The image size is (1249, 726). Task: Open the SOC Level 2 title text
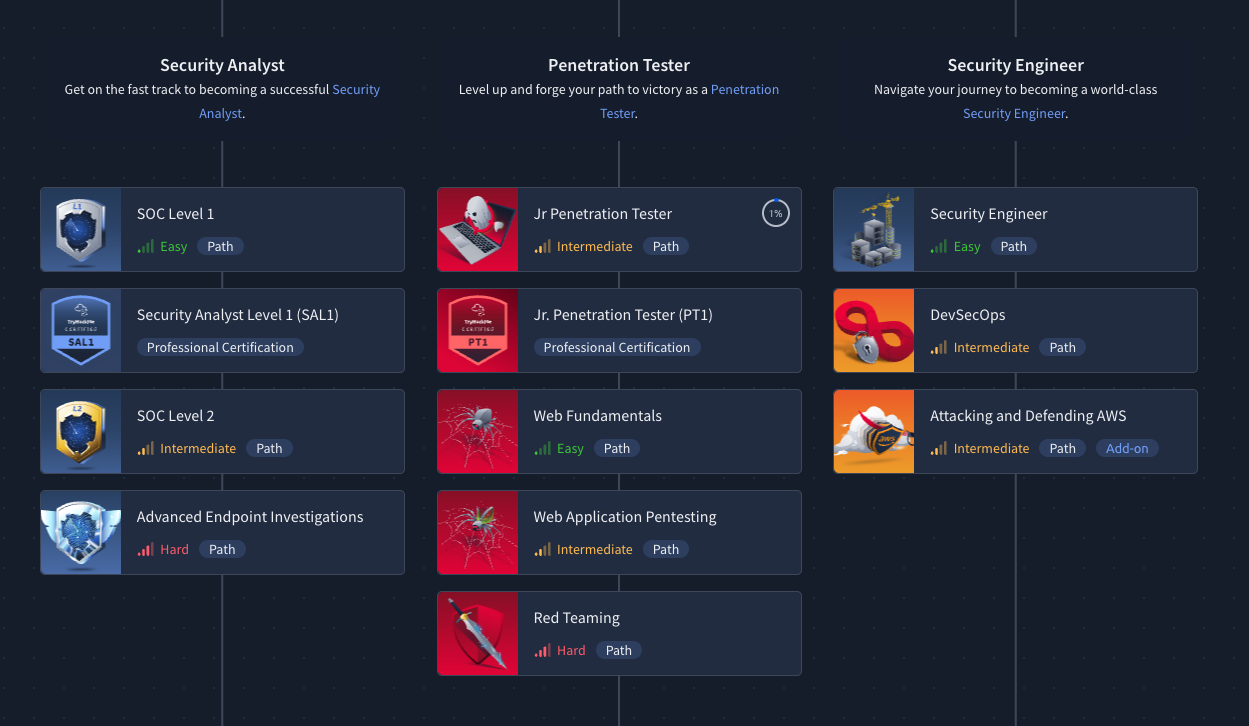(176, 416)
